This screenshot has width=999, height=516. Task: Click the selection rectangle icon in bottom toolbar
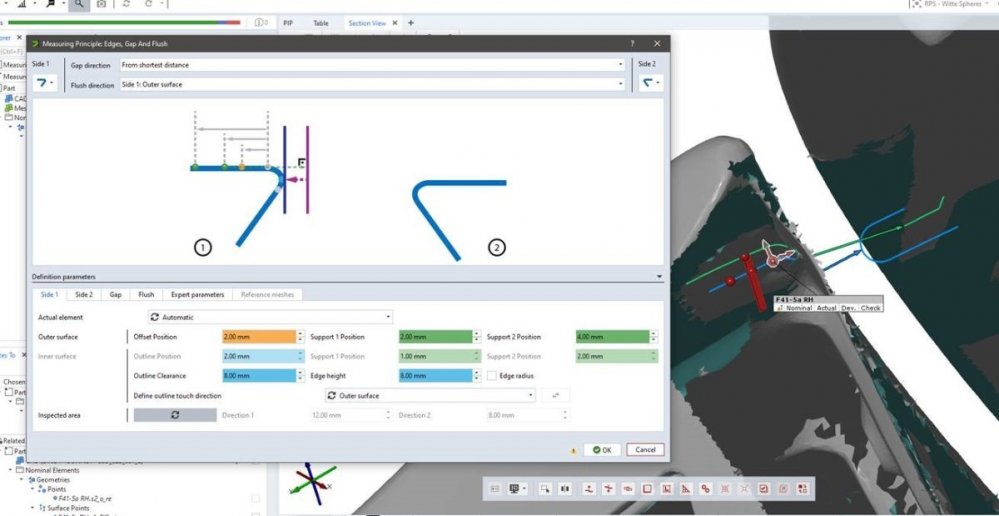coord(545,488)
